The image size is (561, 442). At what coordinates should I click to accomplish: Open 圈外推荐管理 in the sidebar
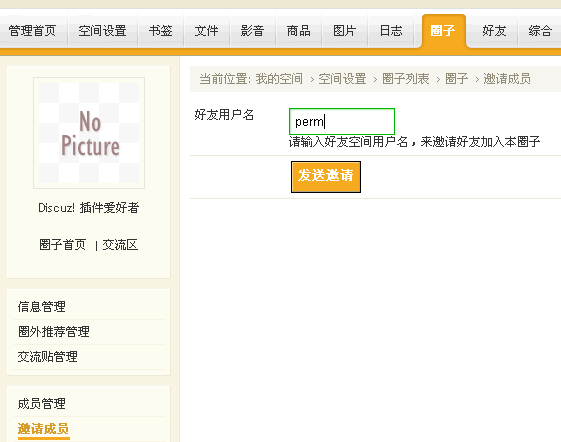(54, 332)
